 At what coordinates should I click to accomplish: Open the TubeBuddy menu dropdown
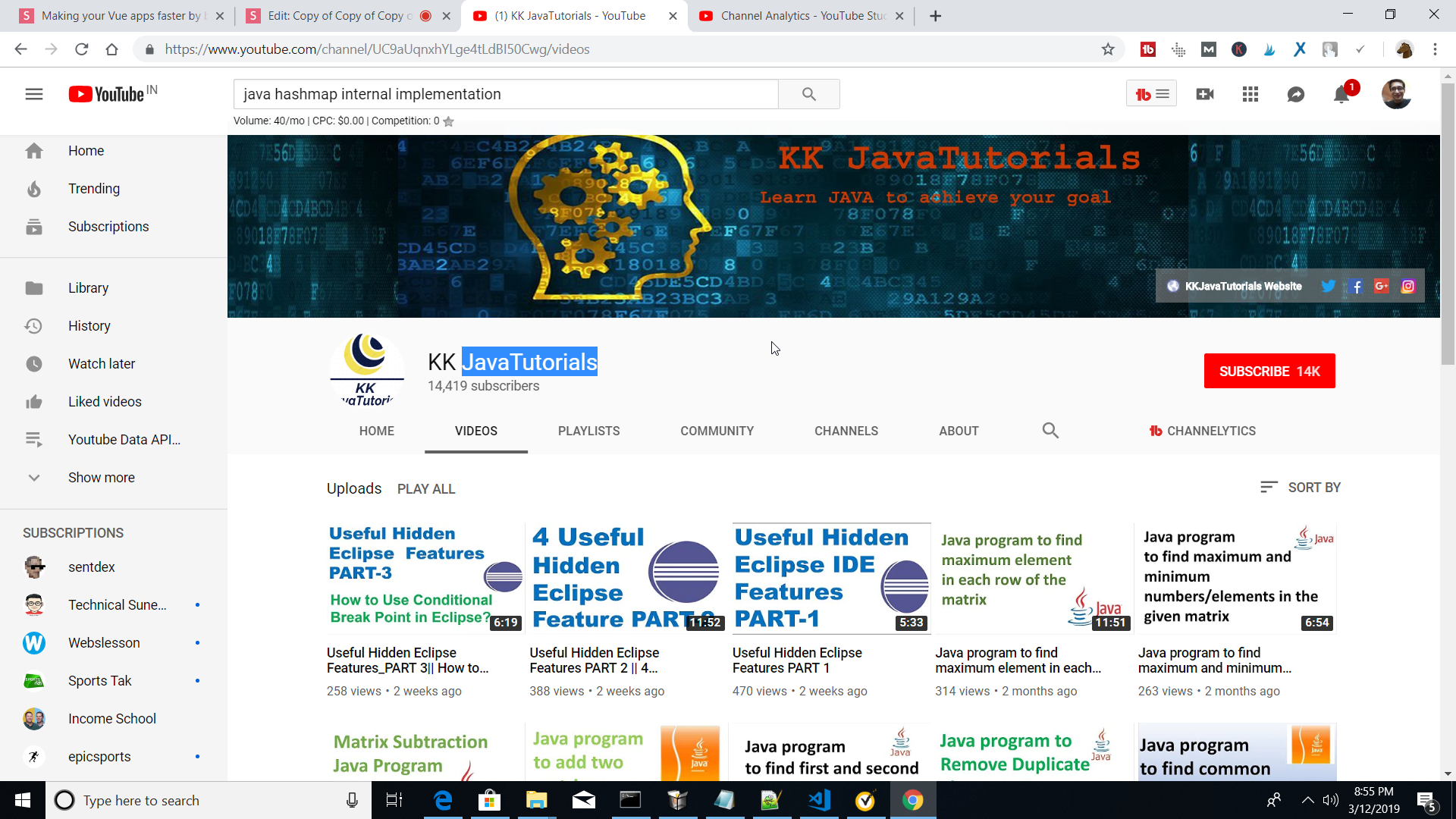point(1151,94)
